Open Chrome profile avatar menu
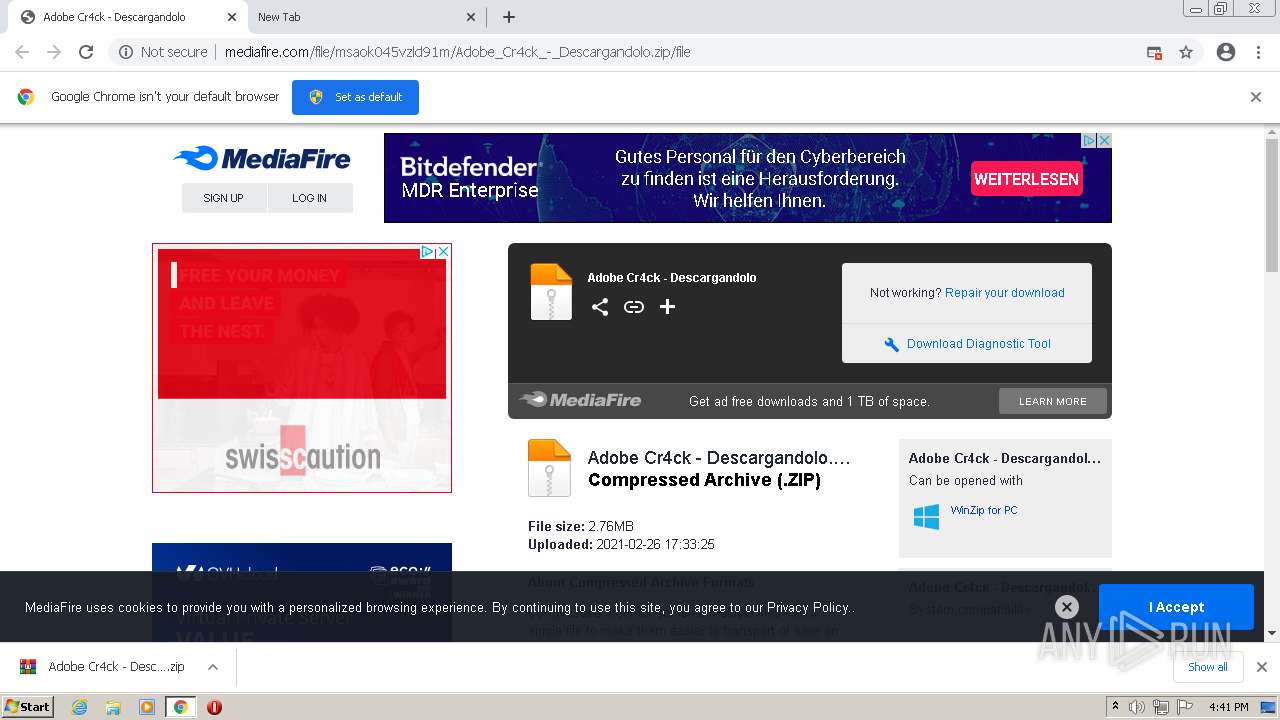This screenshot has width=1280, height=720. (1226, 52)
